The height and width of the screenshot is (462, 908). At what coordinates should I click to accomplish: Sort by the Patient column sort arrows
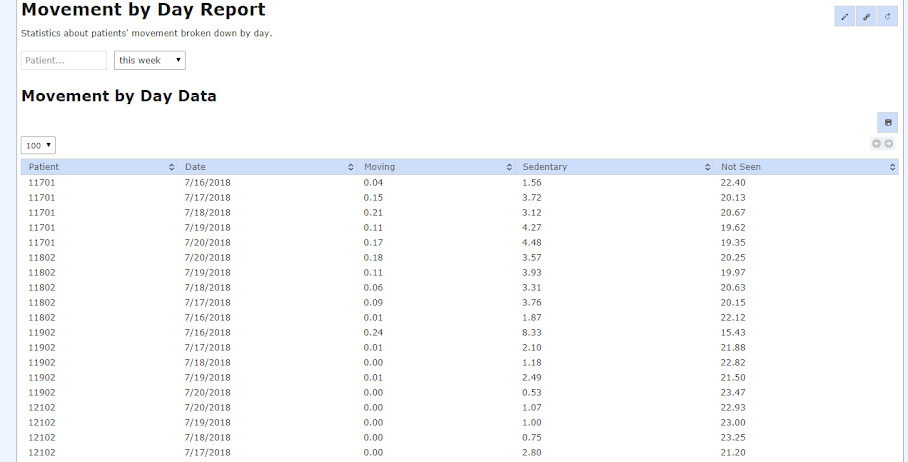coord(171,167)
